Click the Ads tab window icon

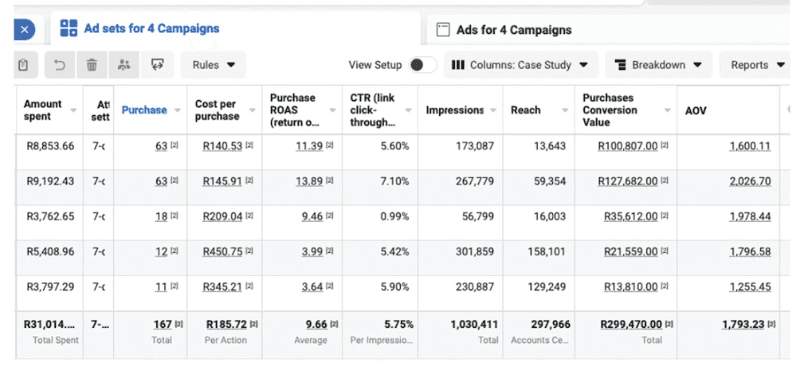click(x=443, y=30)
